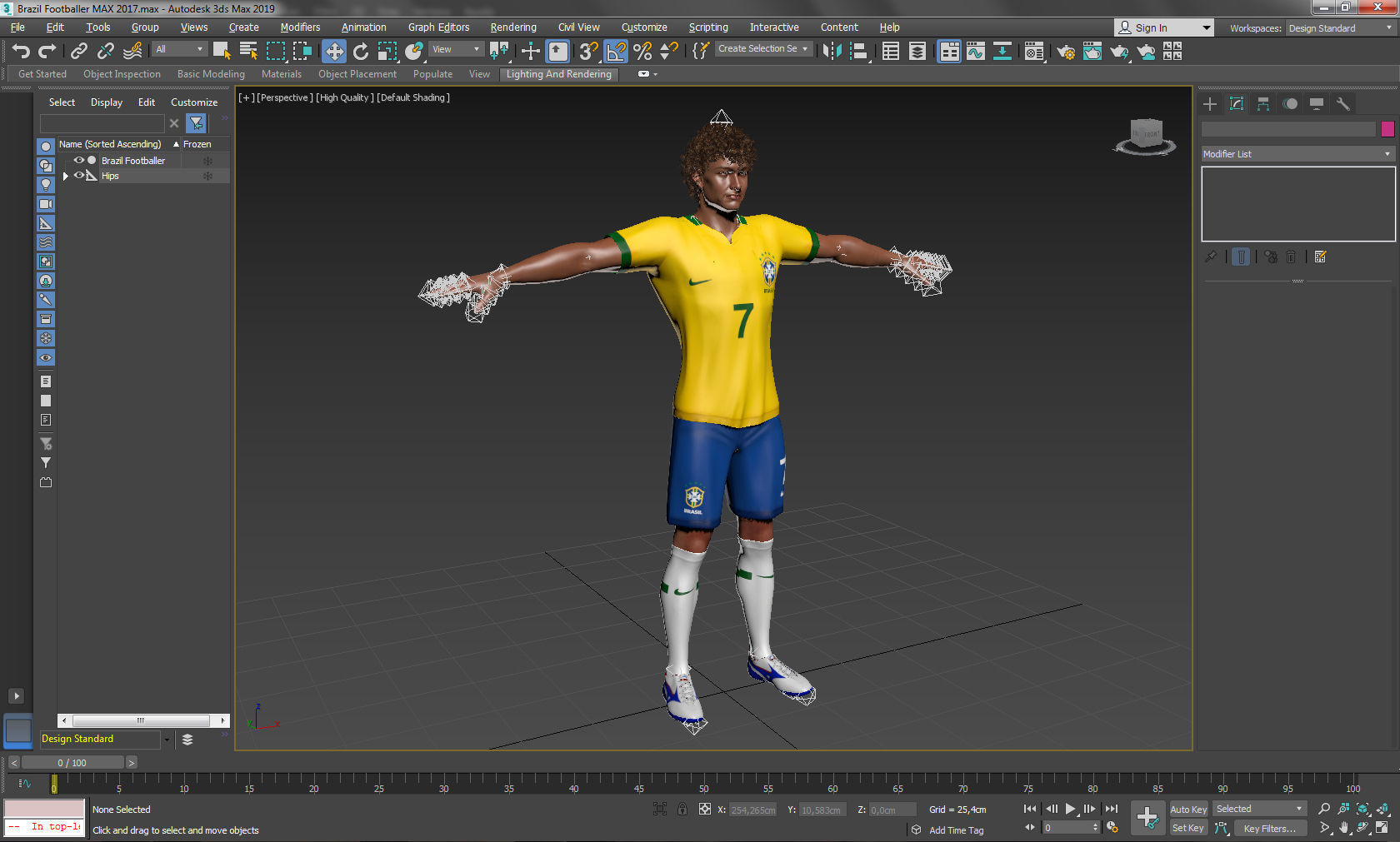Open the Sign In dropdown
Screen dimensions: 1400x842
pos(1164,27)
